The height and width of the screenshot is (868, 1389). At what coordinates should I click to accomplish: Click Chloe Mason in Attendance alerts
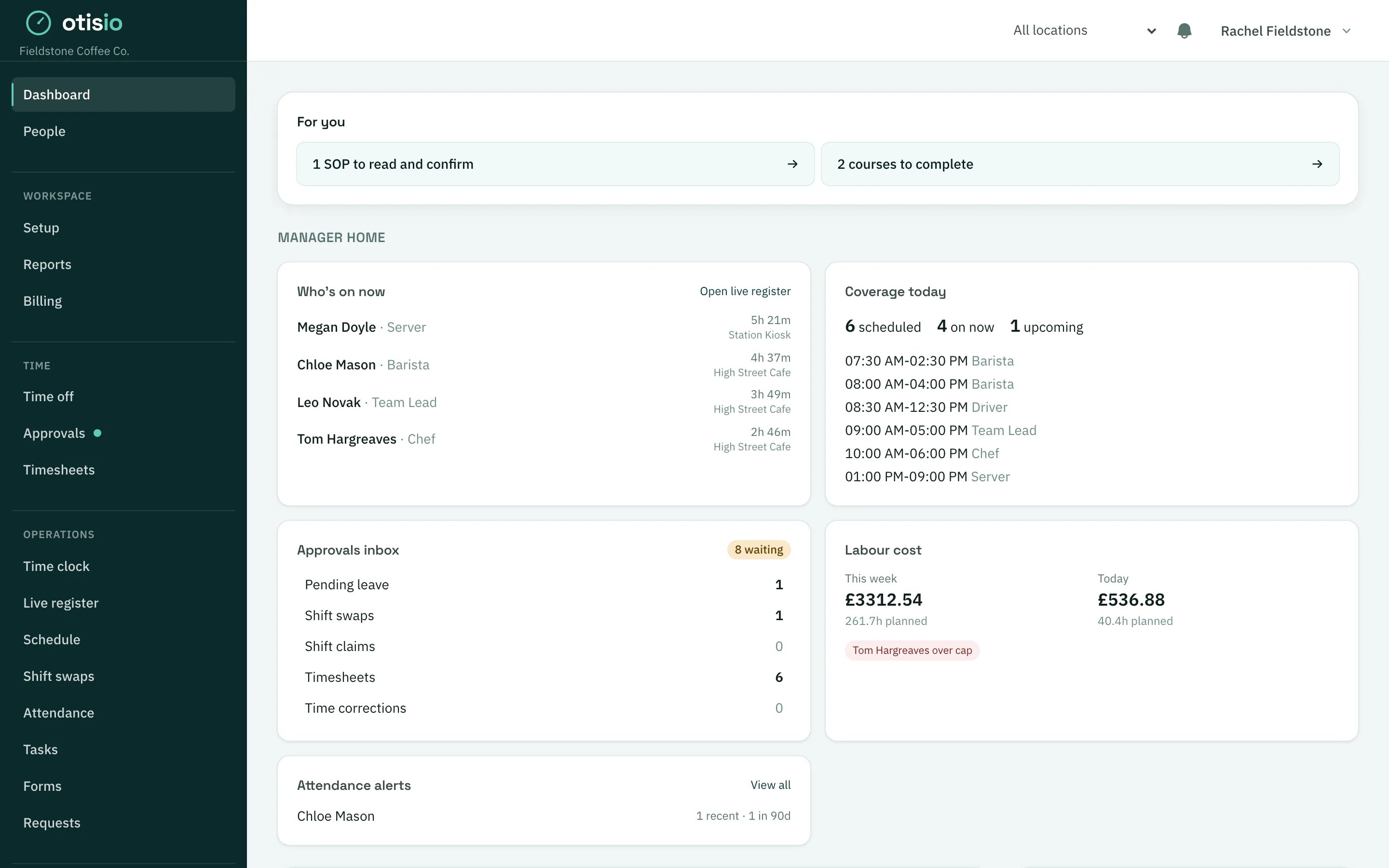pos(336,816)
